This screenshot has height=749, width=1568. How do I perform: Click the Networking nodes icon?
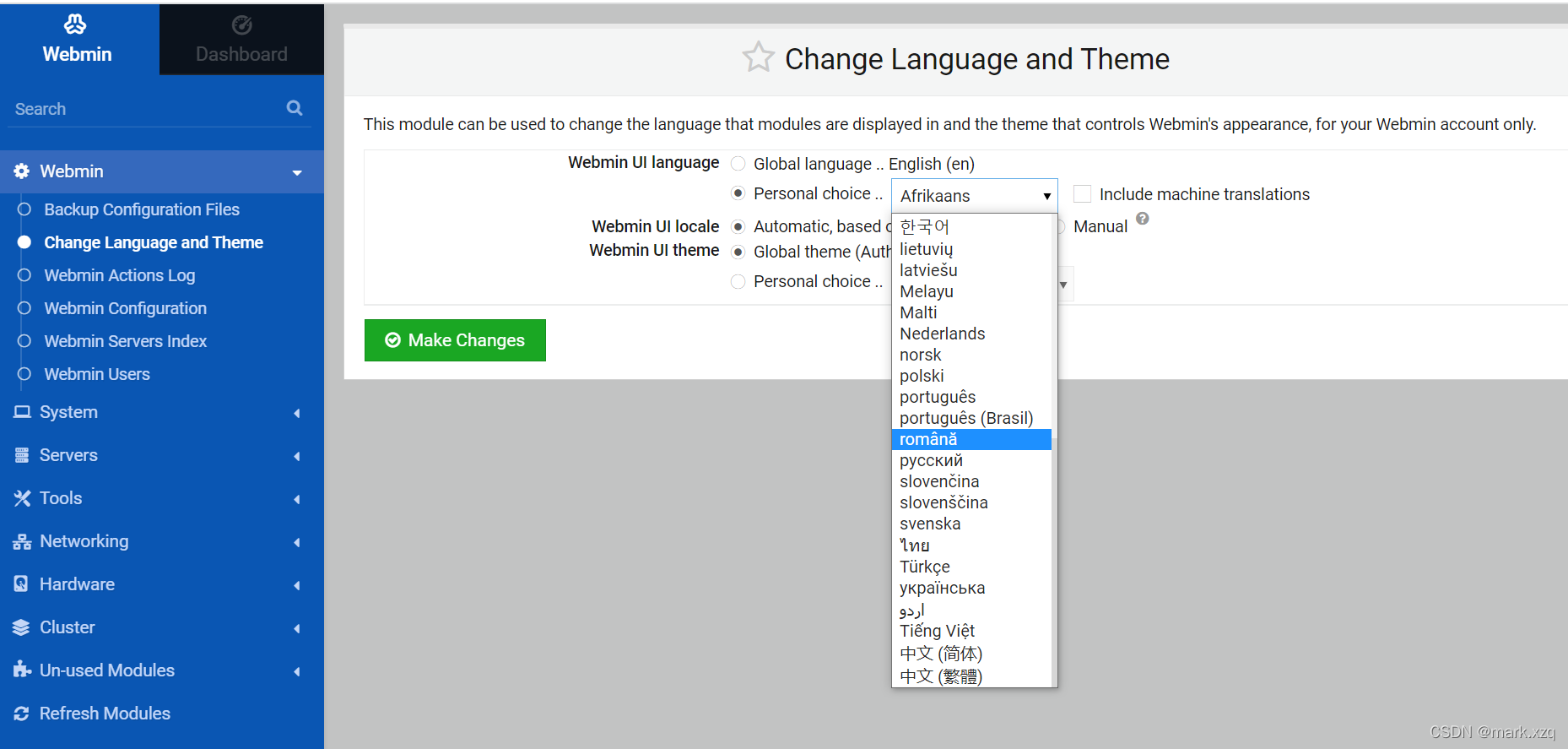click(22, 541)
